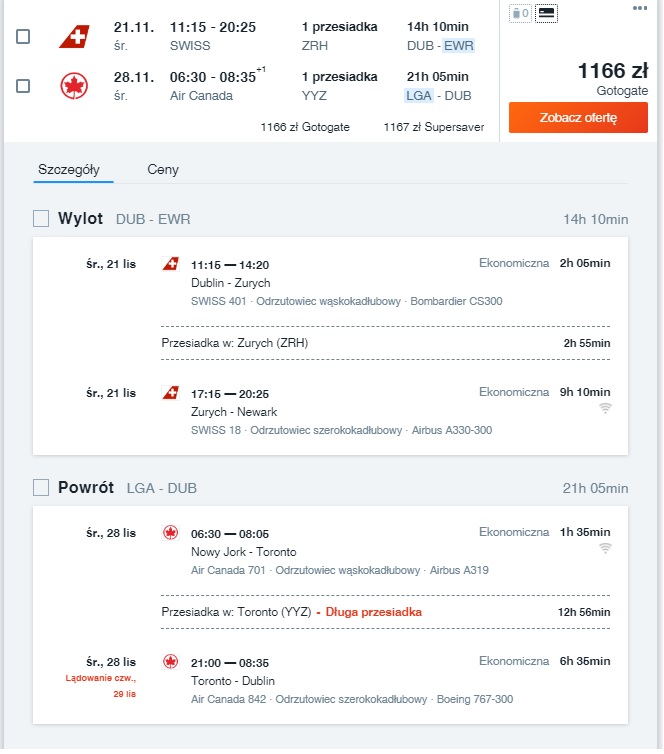
Task: Click Wi-Fi icon on Nowy Jork - Toronto flight
Action: pos(605,548)
